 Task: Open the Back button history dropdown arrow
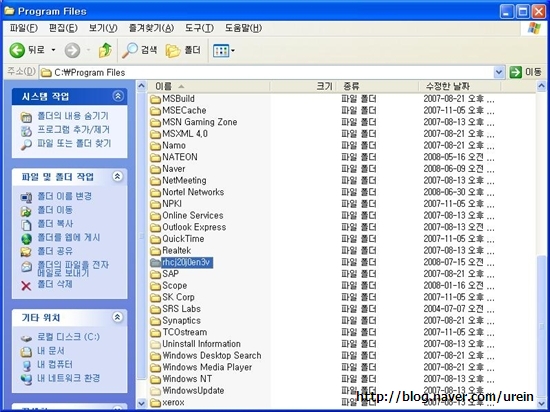tap(53, 50)
